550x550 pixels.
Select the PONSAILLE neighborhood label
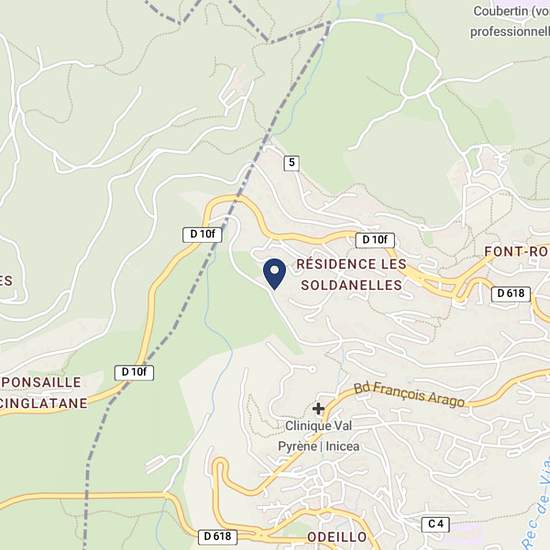pos(41,382)
